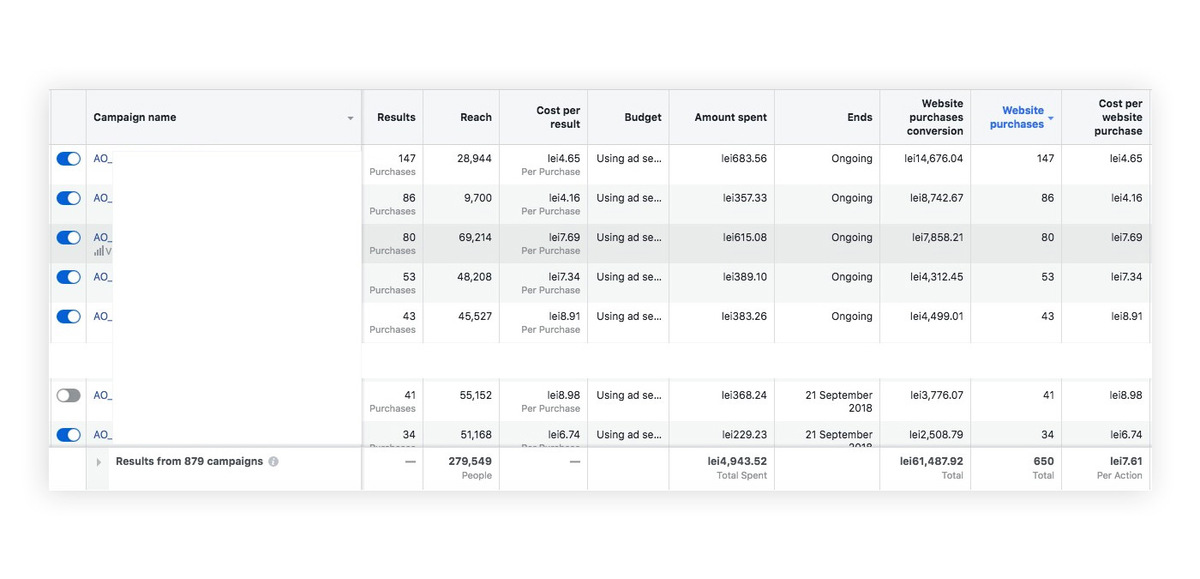Click the Cost per result column header

pos(557,117)
